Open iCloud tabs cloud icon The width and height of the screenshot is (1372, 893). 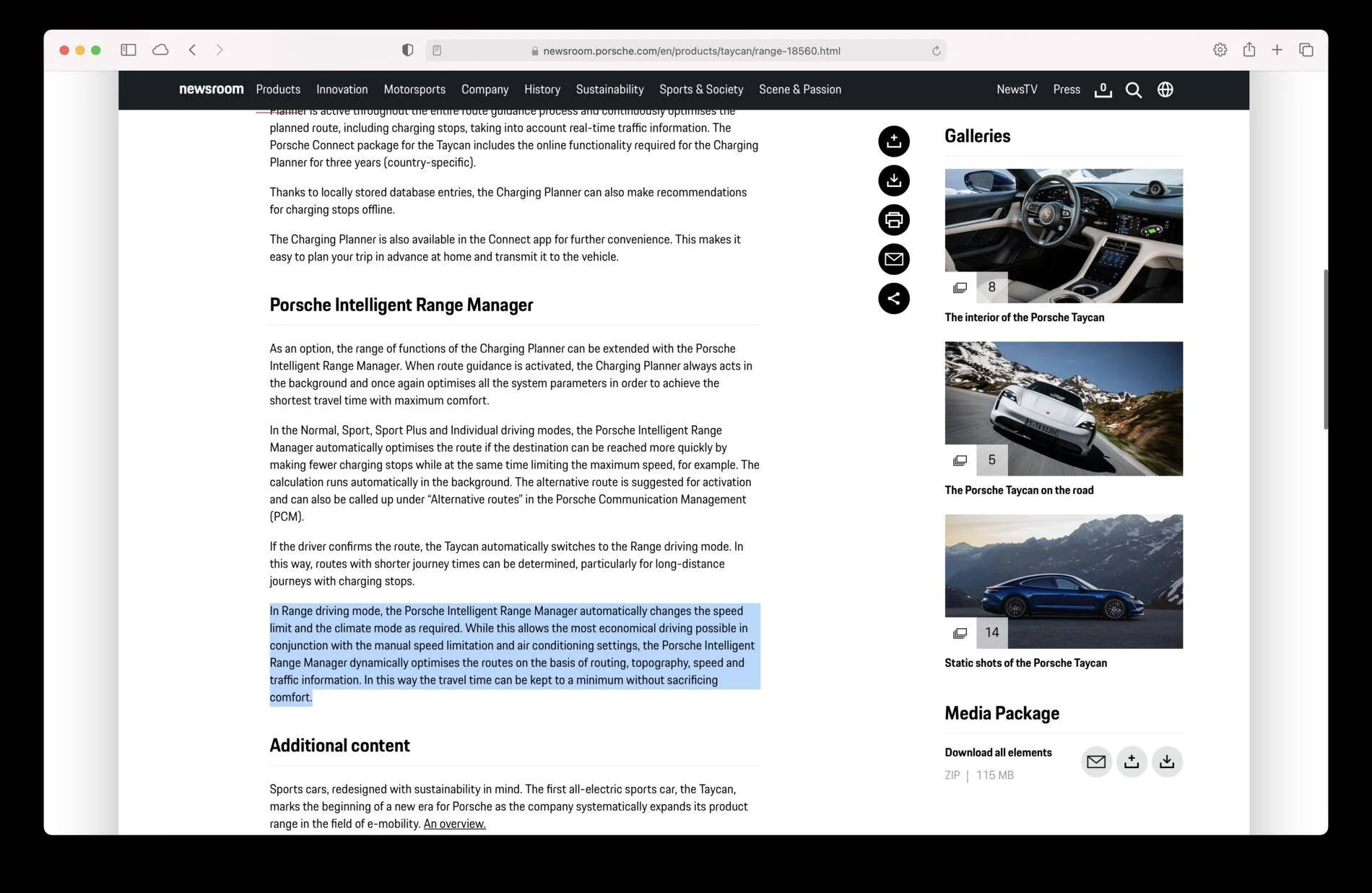pos(161,50)
